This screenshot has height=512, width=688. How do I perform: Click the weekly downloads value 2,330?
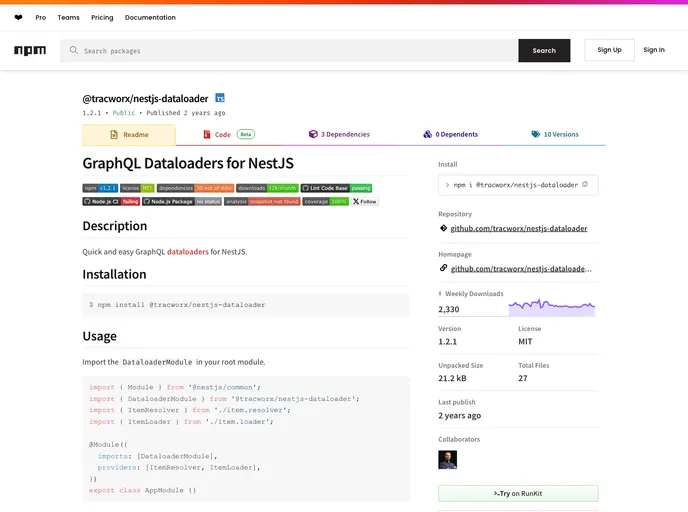point(449,309)
